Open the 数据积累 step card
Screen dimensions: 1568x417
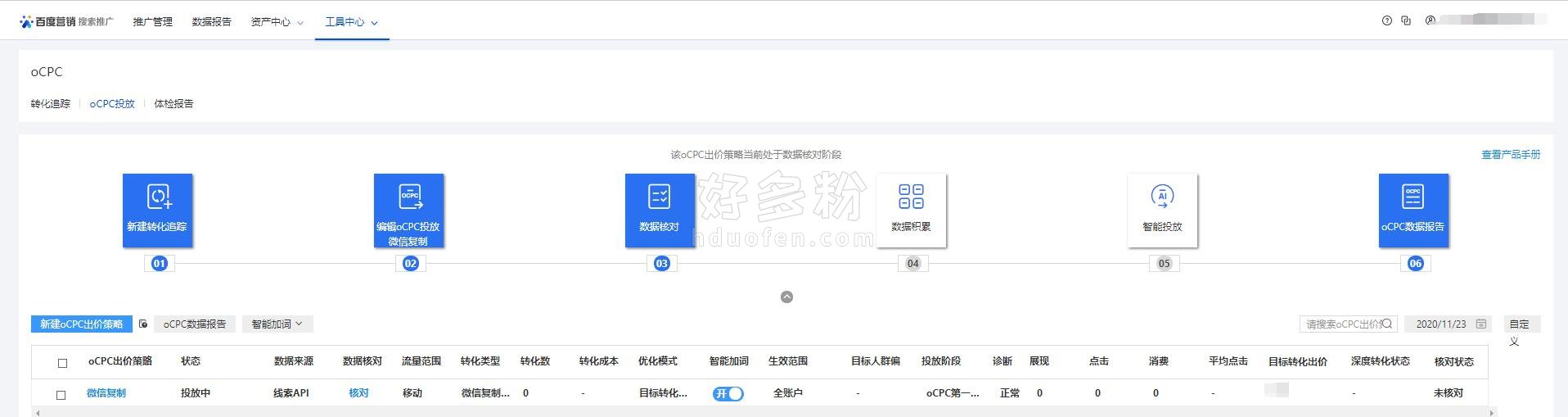[912, 211]
